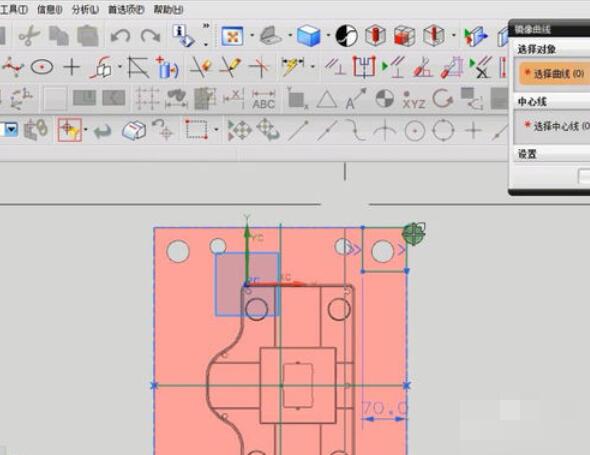Open the dropdown beside the snap point option
Viewport: 590px width, 455px height.
pos(86,130)
